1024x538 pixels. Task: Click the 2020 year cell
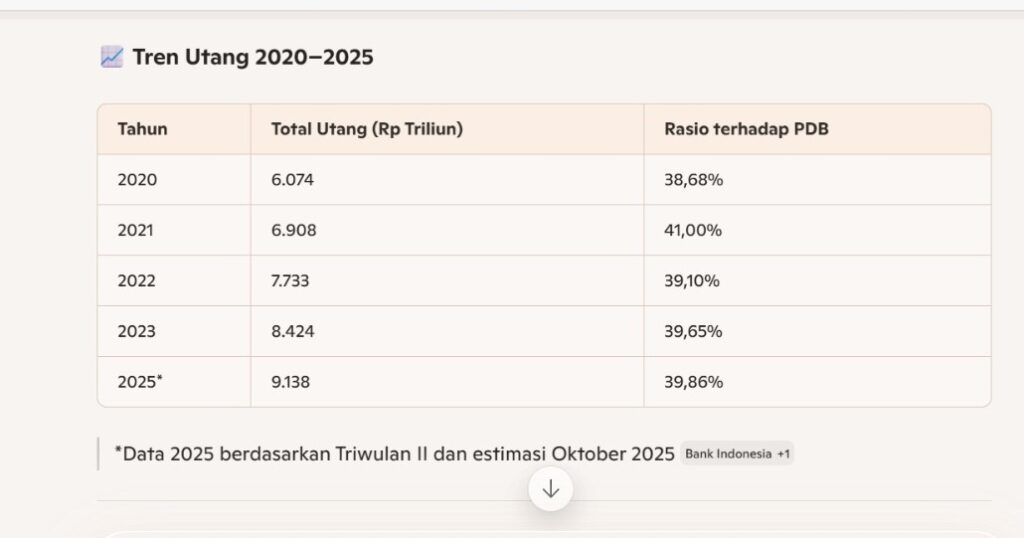coord(137,180)
